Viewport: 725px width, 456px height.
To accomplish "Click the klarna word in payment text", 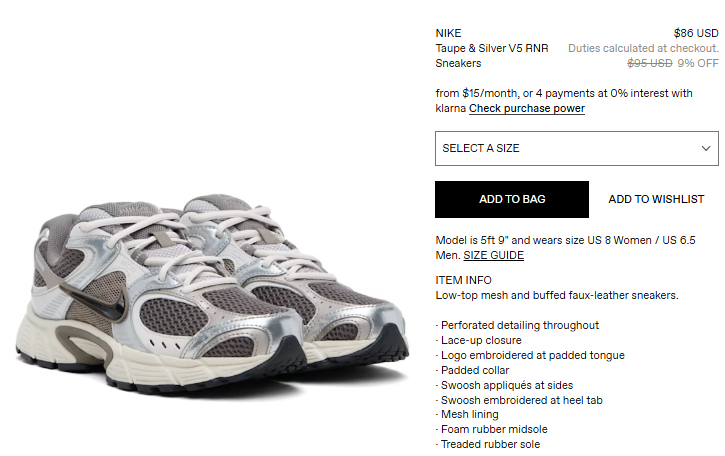I will point(450,108).
